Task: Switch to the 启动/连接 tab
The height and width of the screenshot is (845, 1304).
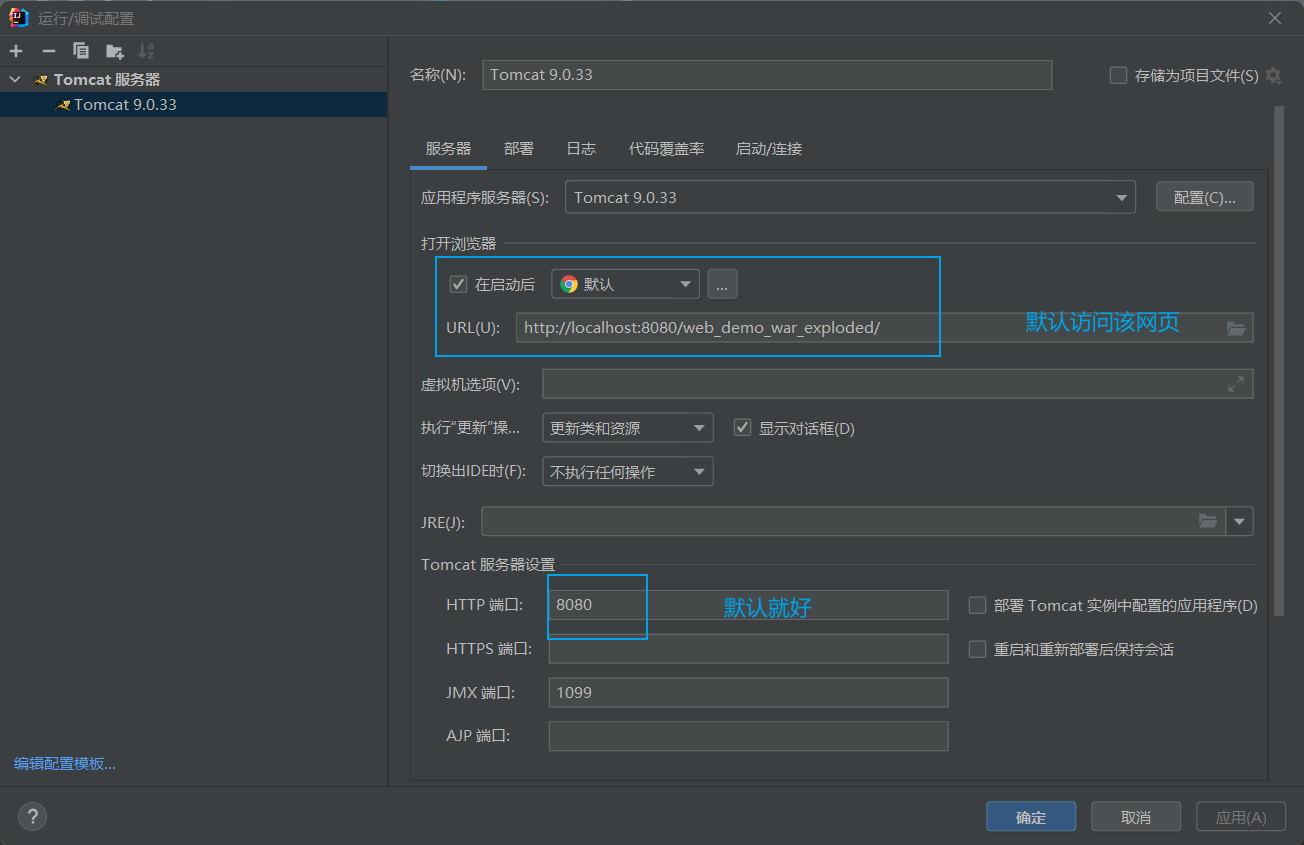Action: (x=769, y=148)
